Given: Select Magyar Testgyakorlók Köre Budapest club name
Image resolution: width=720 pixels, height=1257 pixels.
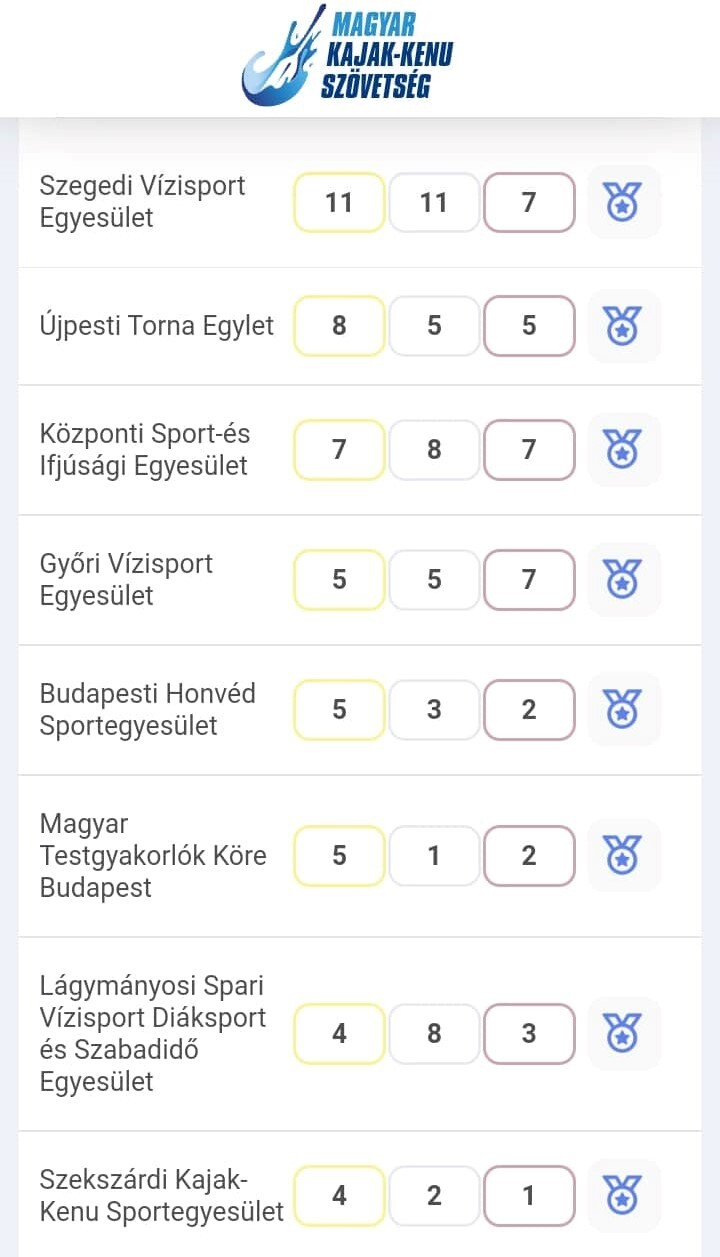Looking at the screenshot, I should 152,856.
